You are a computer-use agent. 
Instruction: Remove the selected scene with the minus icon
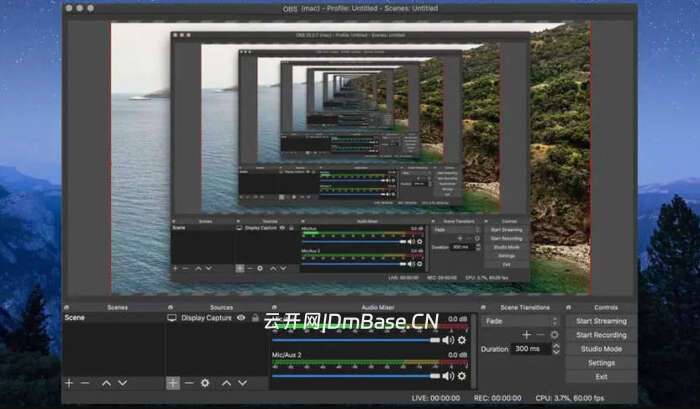[x=85, y=383]
